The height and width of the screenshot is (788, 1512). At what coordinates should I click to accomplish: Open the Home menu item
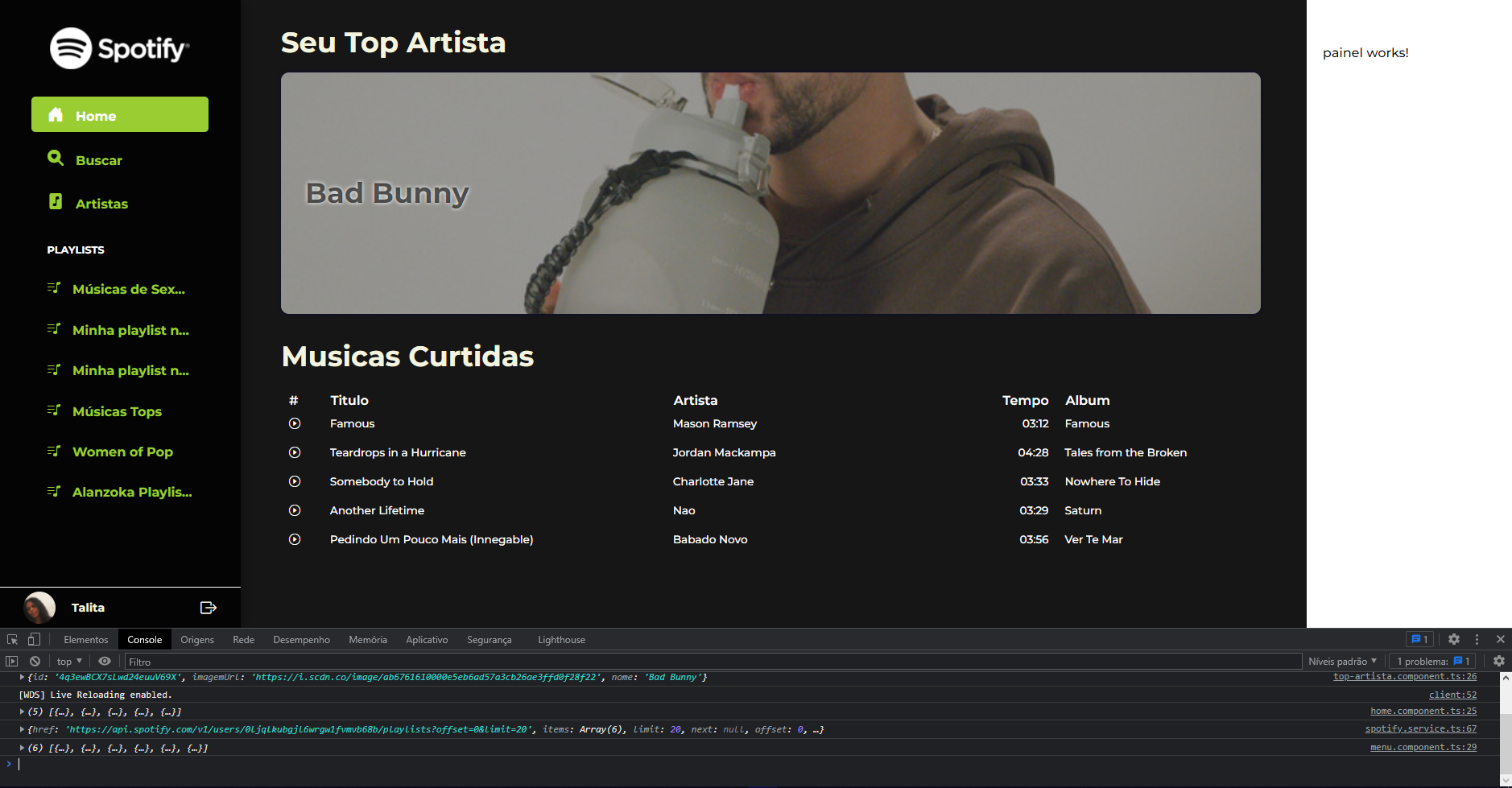pos(120,114)
